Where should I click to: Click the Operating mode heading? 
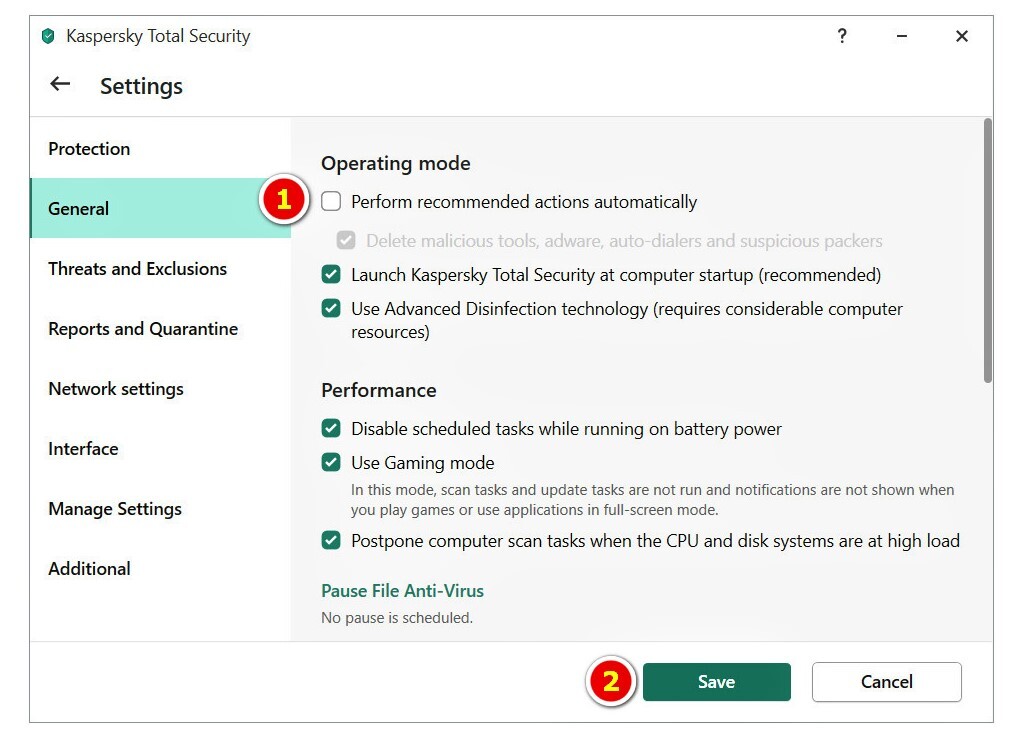(396, 163)
